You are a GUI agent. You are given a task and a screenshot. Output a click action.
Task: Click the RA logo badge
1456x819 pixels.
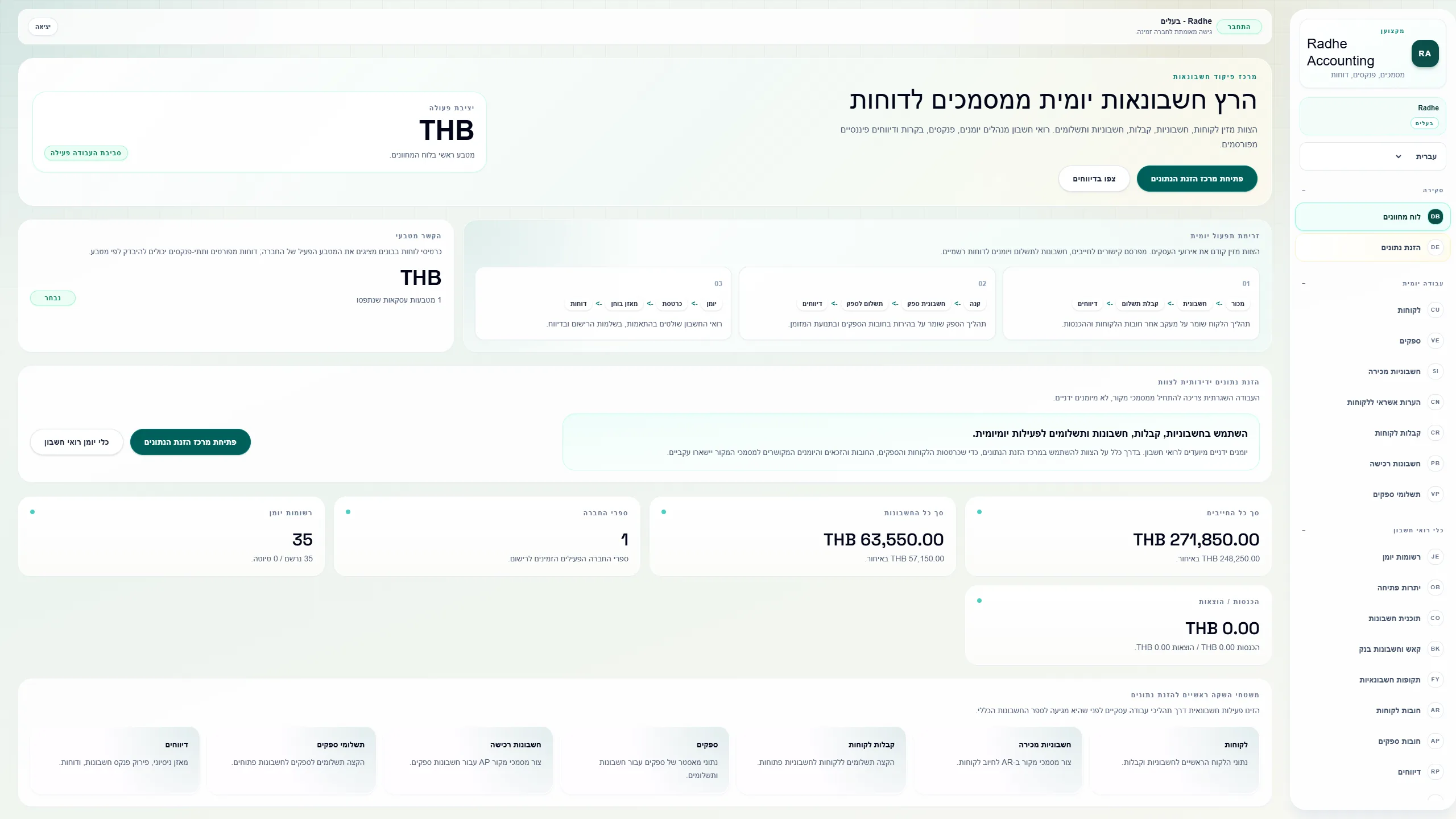tap(1425, 53)
